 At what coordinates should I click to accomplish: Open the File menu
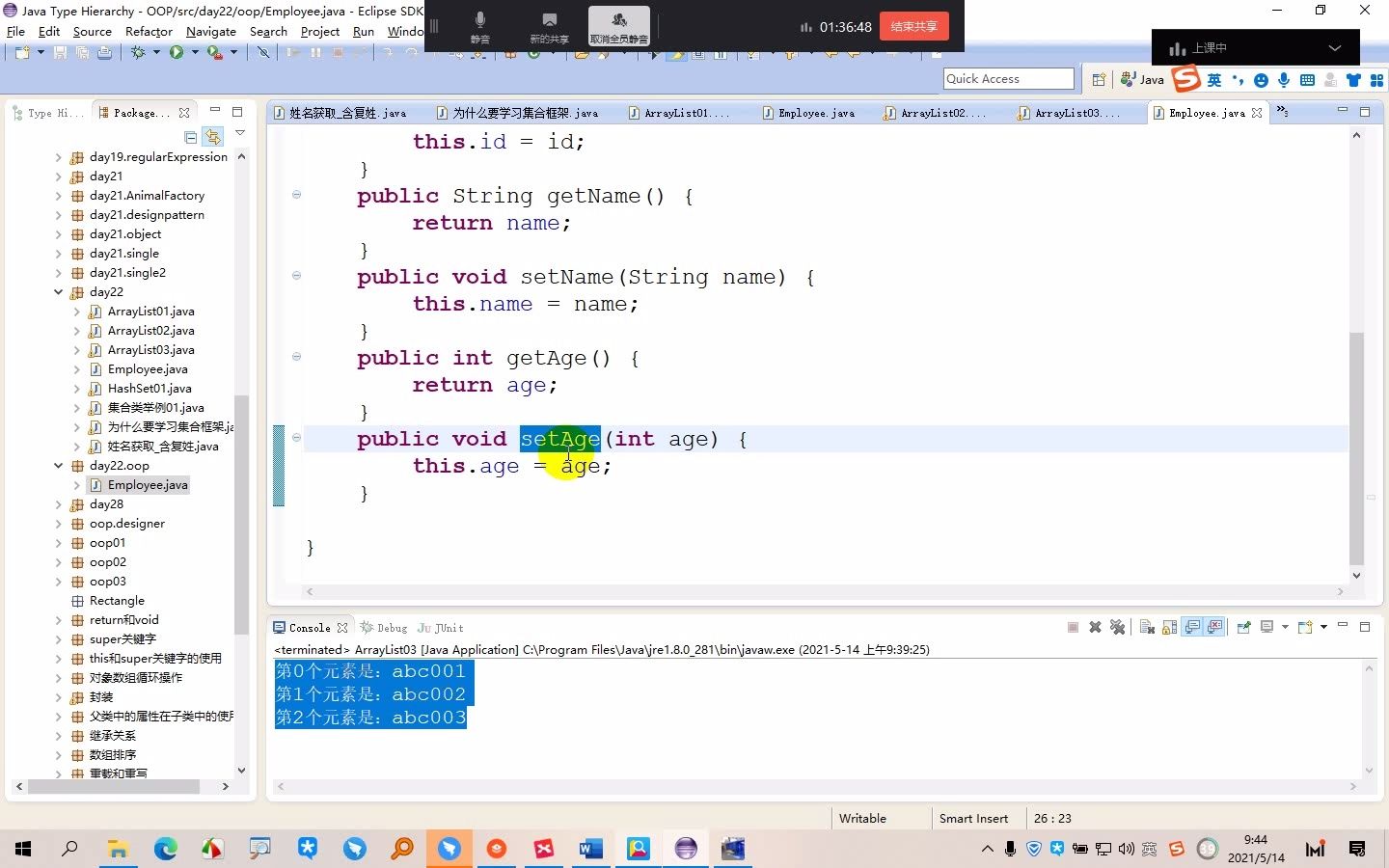15,31
